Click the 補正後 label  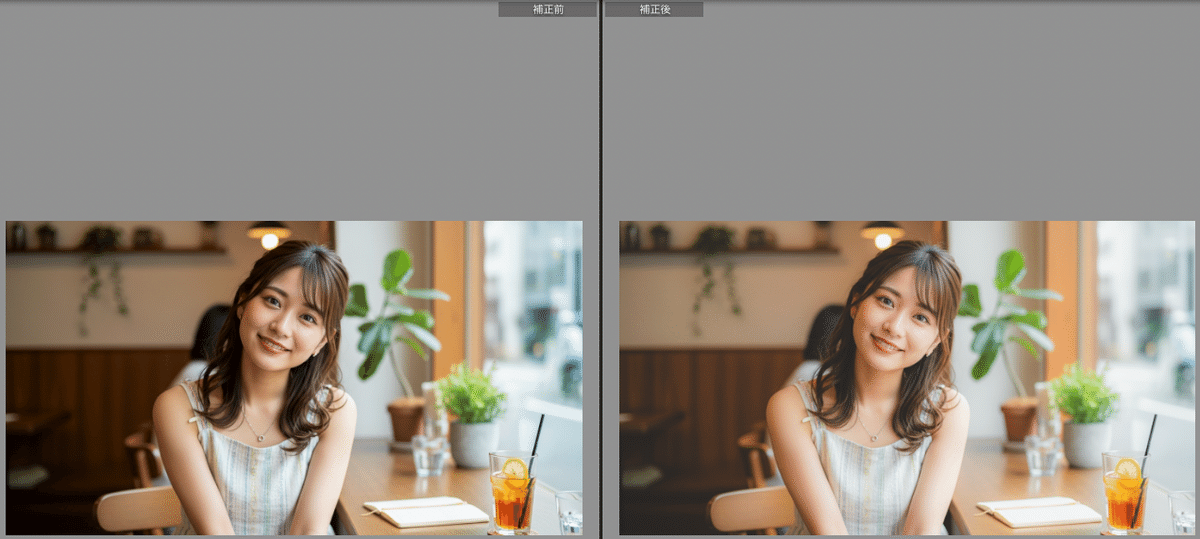coord(654,9)
